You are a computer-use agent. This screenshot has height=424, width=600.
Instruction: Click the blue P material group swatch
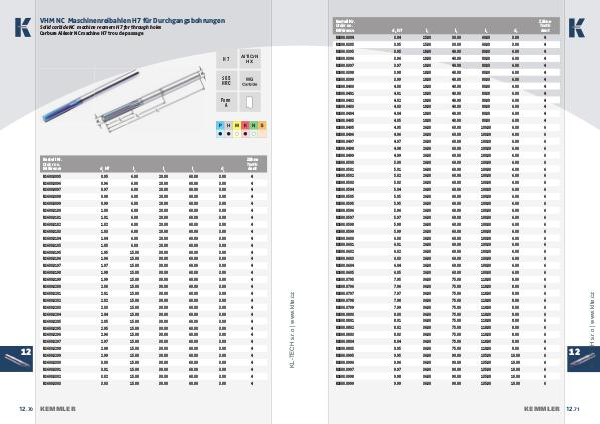[220, 126]
